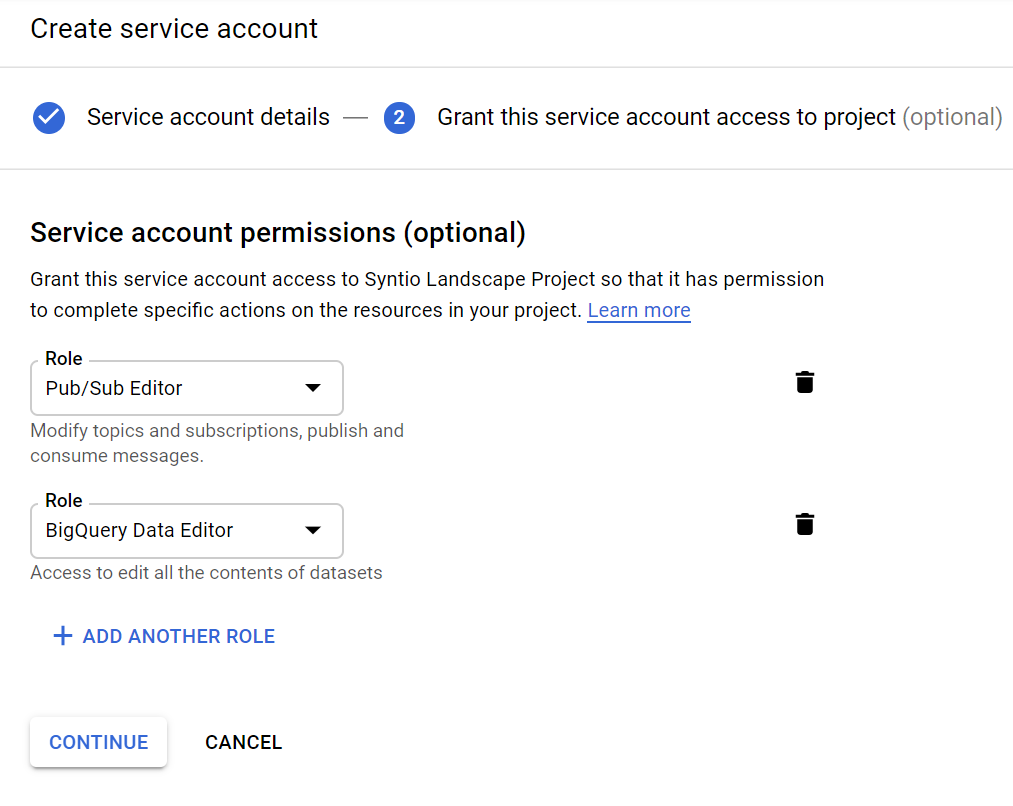1013x806 pixels.
Task: Click Service account permissions (optional) heading
Action: click(x=278, y=233)
